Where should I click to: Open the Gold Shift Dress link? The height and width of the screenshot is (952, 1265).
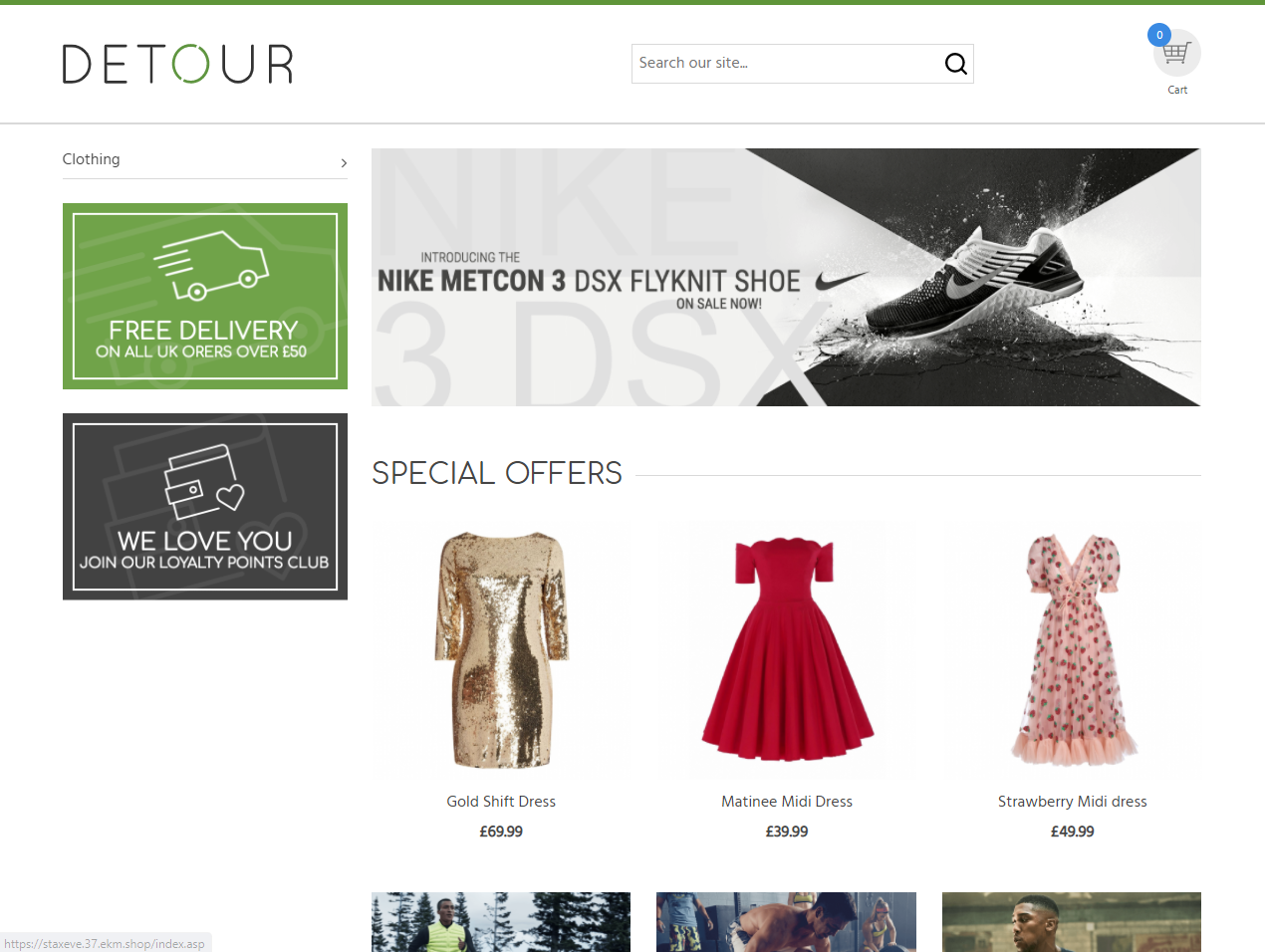501,802
